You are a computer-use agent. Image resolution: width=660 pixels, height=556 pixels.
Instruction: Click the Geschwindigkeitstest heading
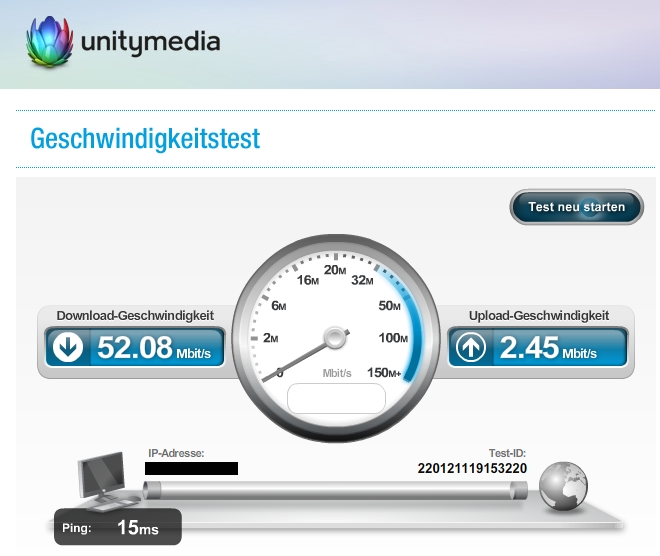(x=145, y=139)
